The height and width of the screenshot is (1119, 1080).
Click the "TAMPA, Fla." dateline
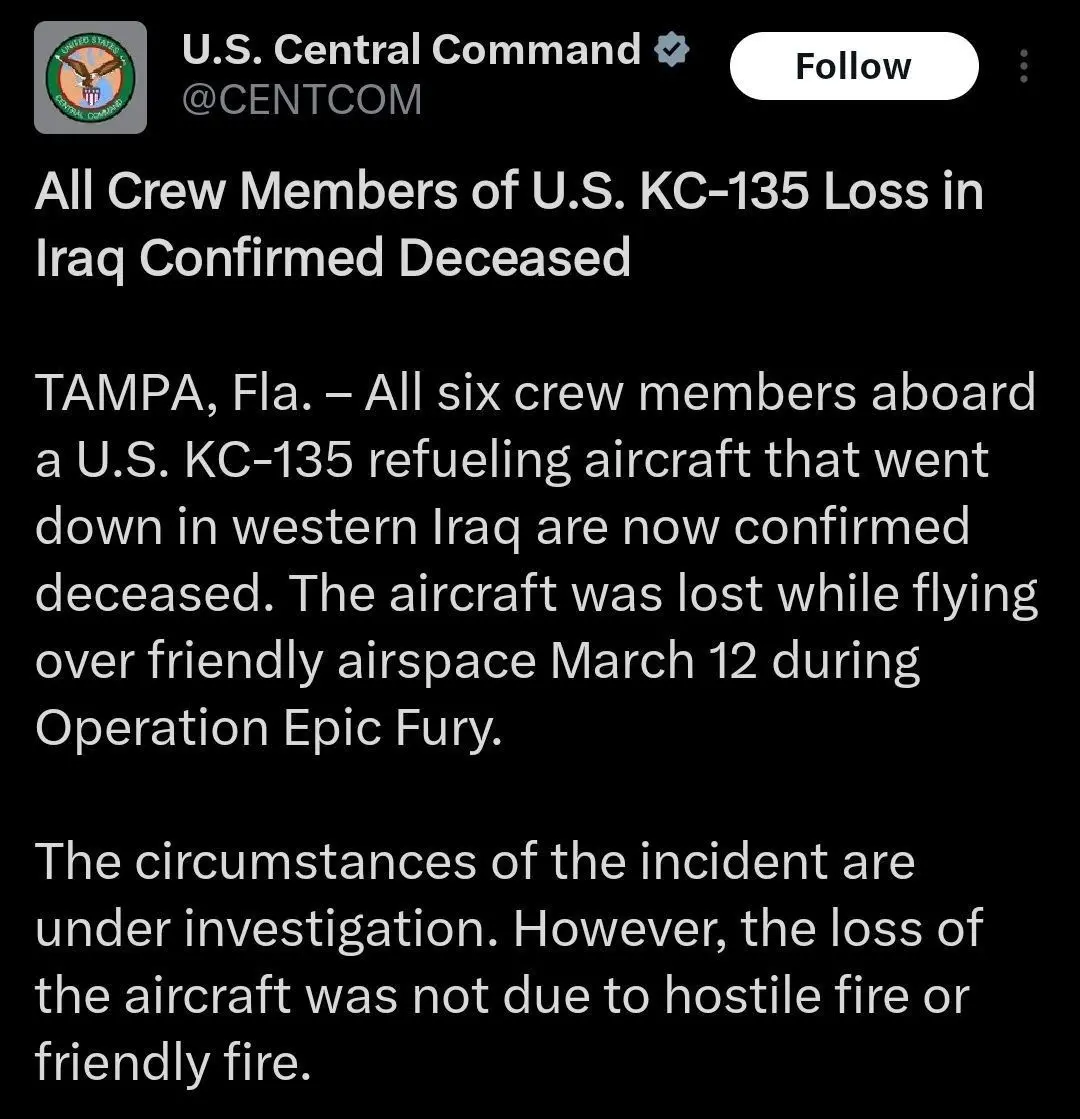[x=168, y=393]
